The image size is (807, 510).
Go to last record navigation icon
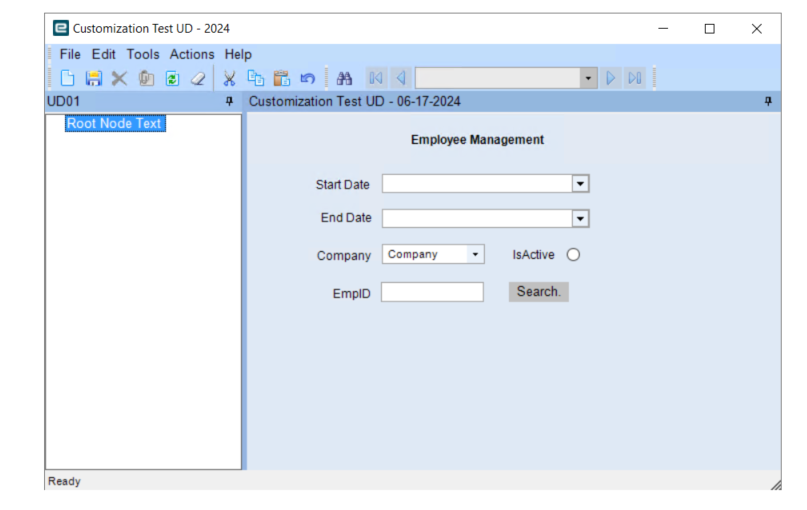[635, 78]
